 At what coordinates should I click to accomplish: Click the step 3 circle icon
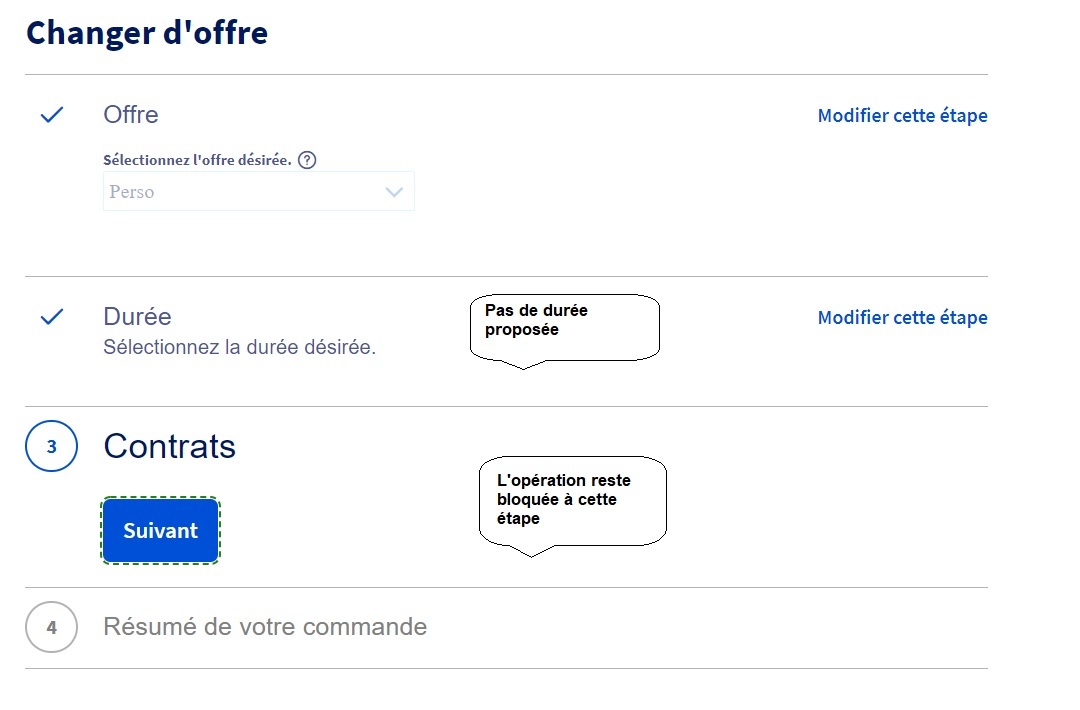coord(51,447)
